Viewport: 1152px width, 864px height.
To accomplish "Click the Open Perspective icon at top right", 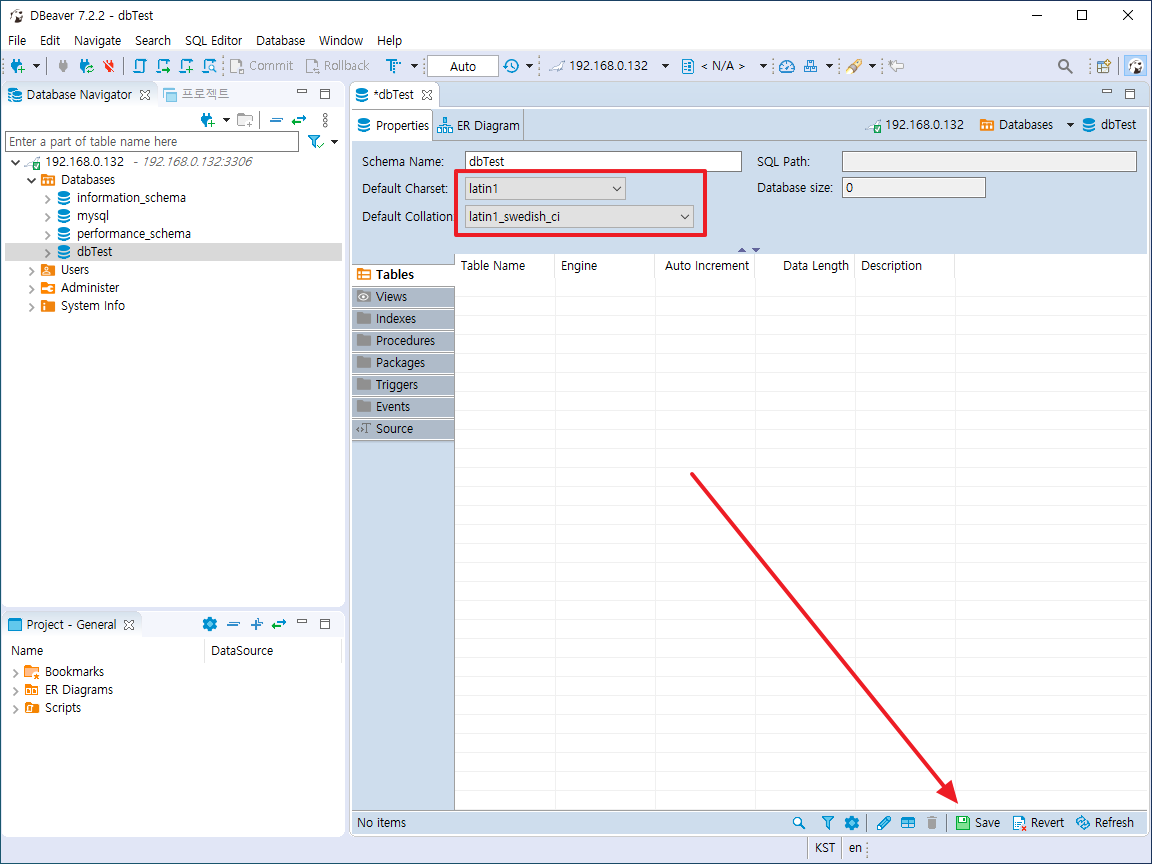I will tap(1104, 66).
